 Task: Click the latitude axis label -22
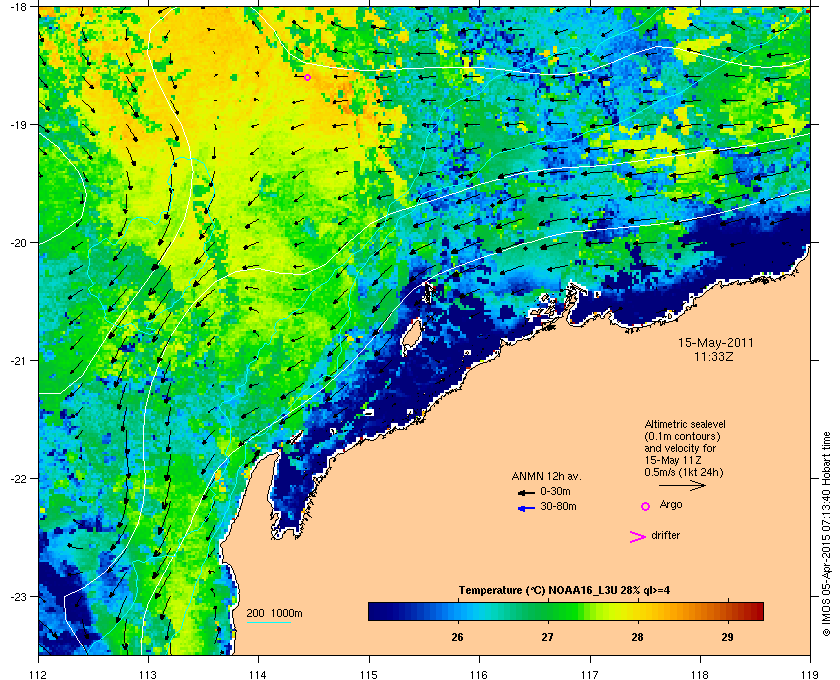pos(18,479)
